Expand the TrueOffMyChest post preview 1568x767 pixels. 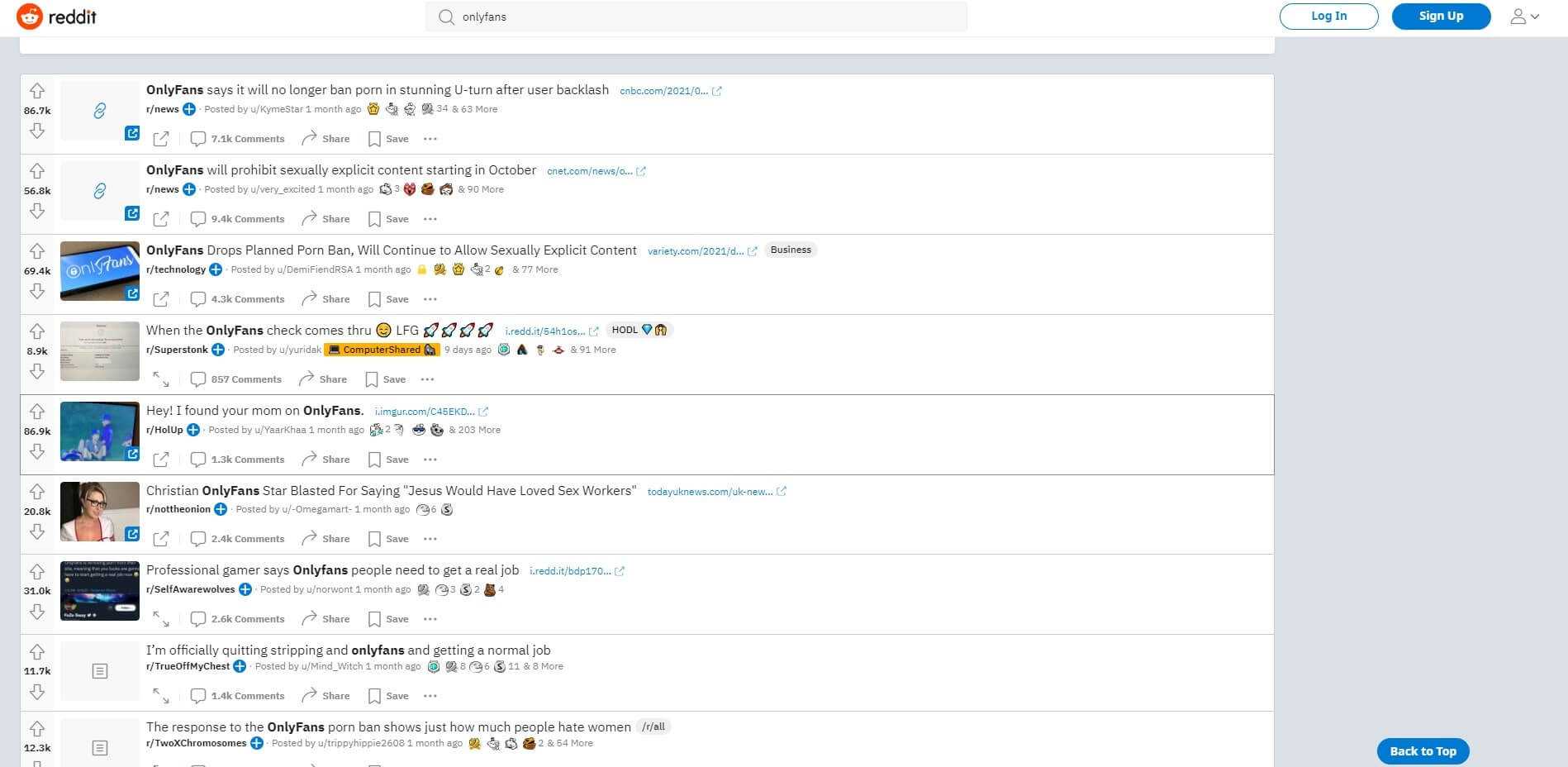[x=161, y=696]
